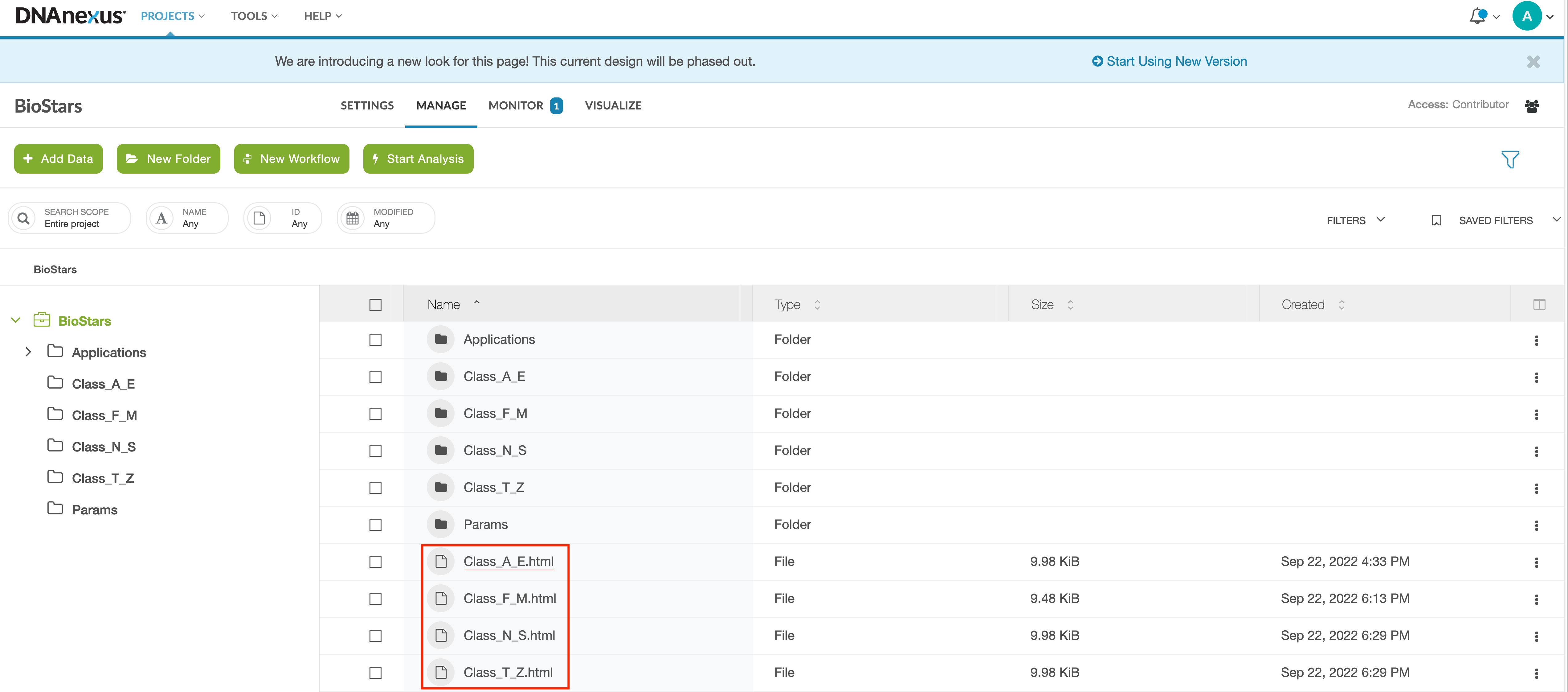The image size is (1568, 692).
Task: Dismiss the new look banner
Action: (1533, 62)
